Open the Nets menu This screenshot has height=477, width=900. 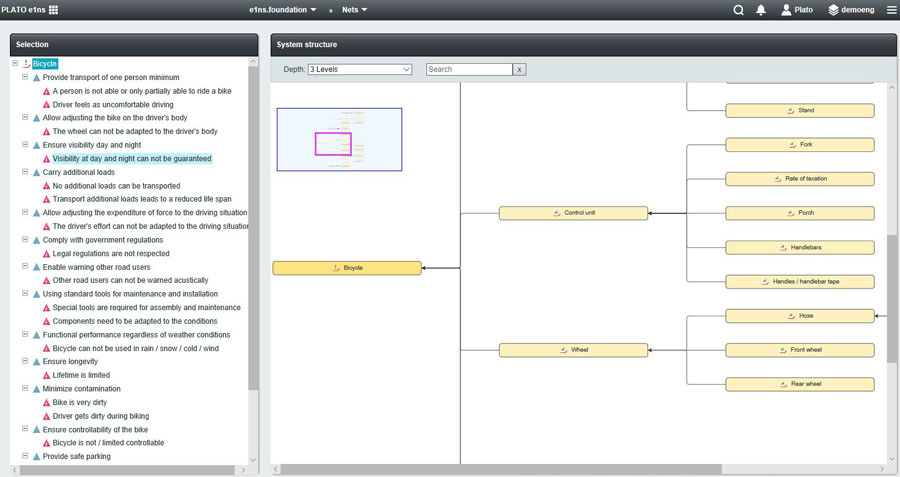tap(354, 10)
